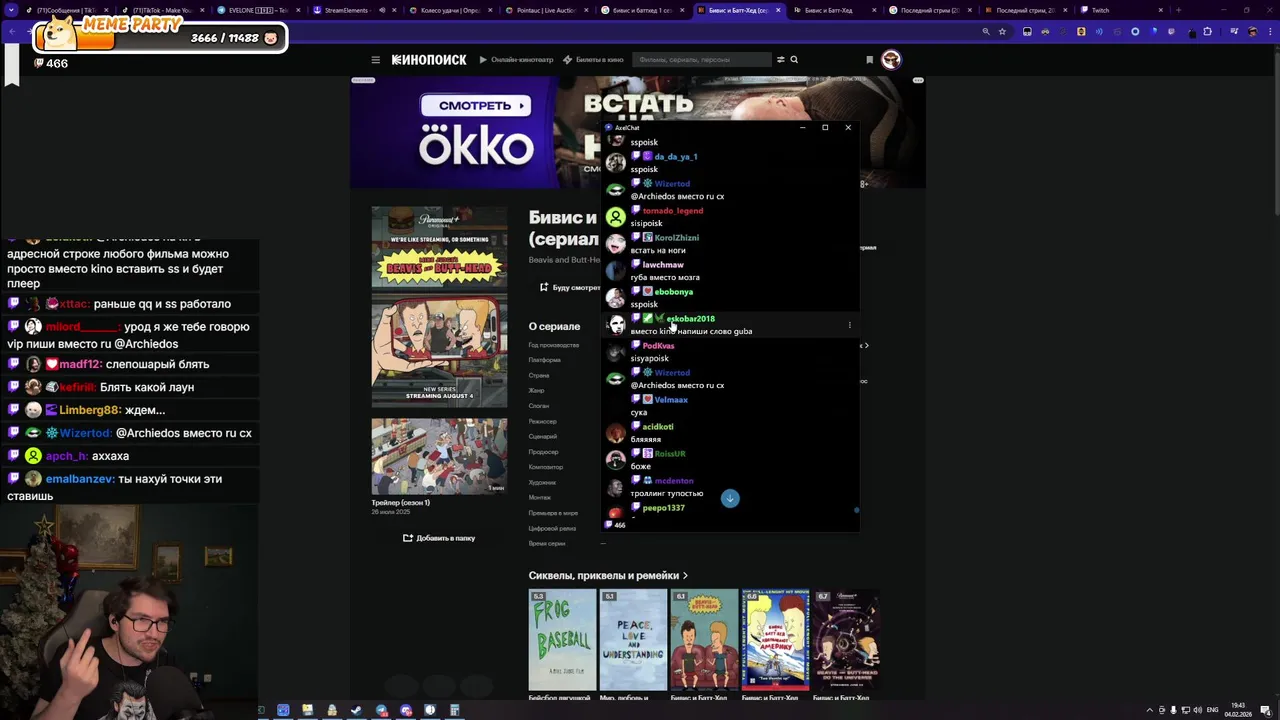Click the Steam icon in the taskbar
Image resolution: width=1280 pixels, height=720 pixels.
356,710
